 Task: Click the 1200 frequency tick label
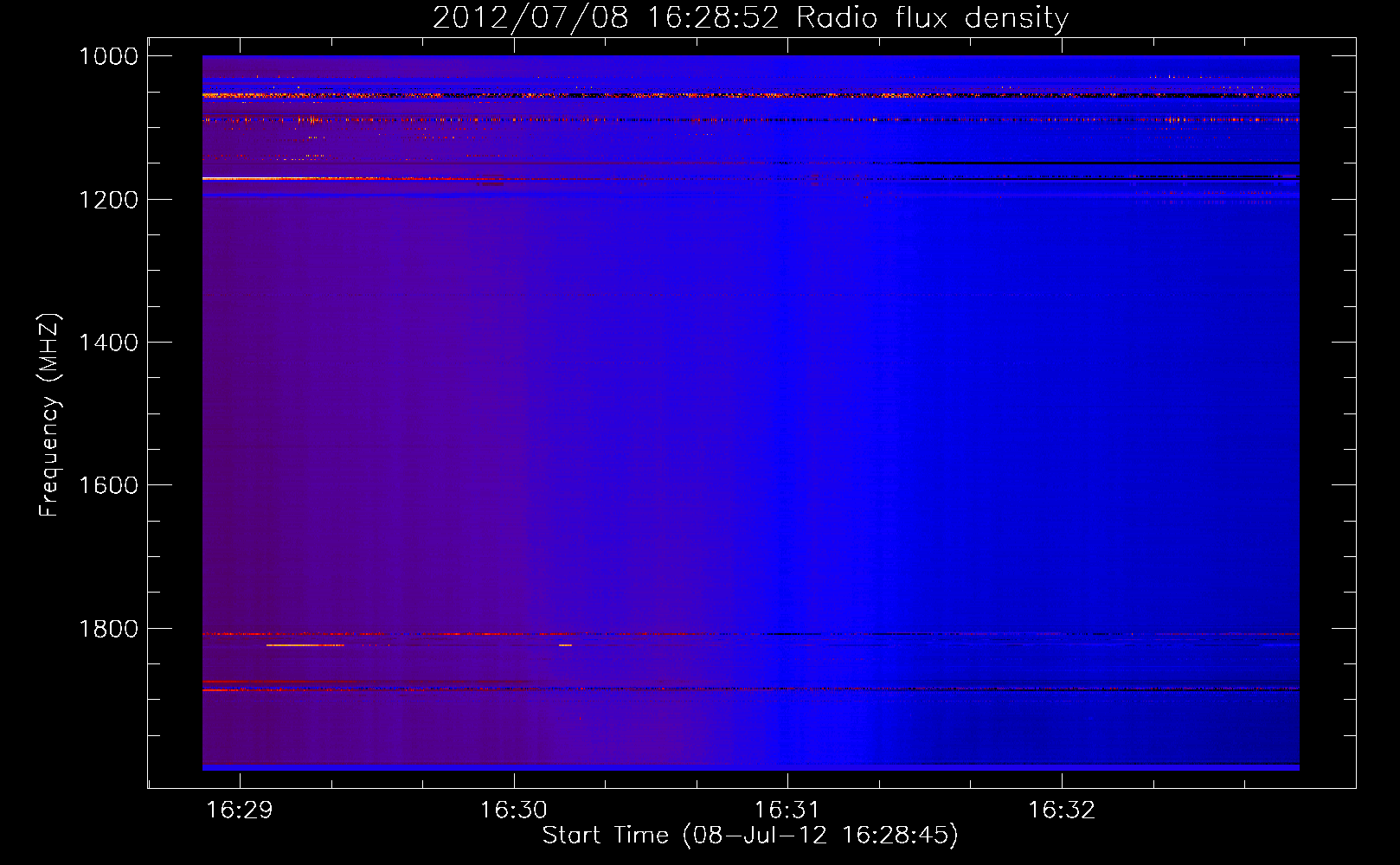coord(108,200)
